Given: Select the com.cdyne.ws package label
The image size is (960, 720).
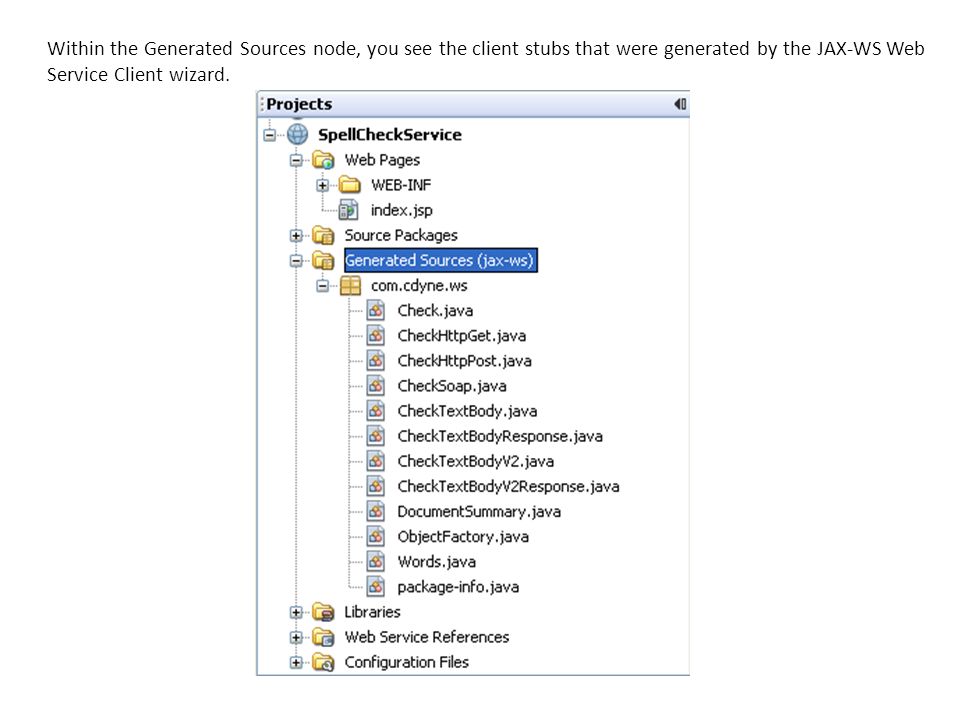Looking at the screenshot, I should [419, 285].
